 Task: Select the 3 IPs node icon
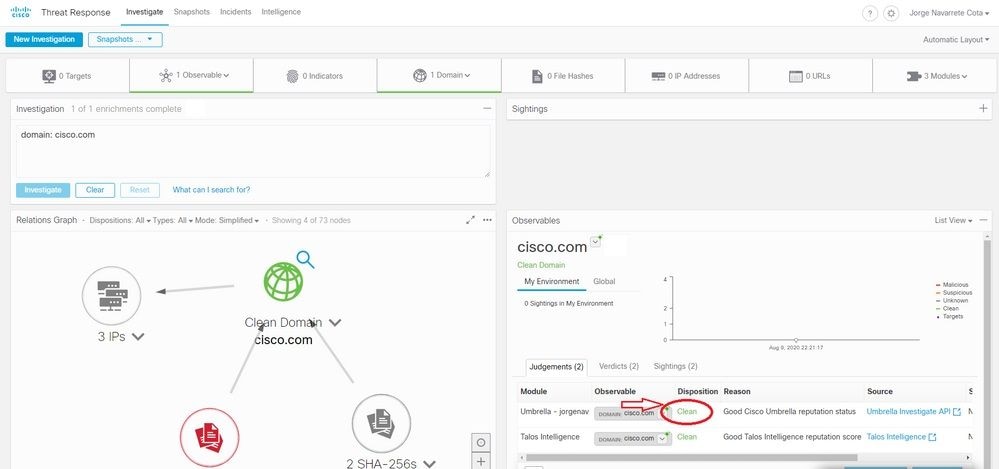pos(111,296)
